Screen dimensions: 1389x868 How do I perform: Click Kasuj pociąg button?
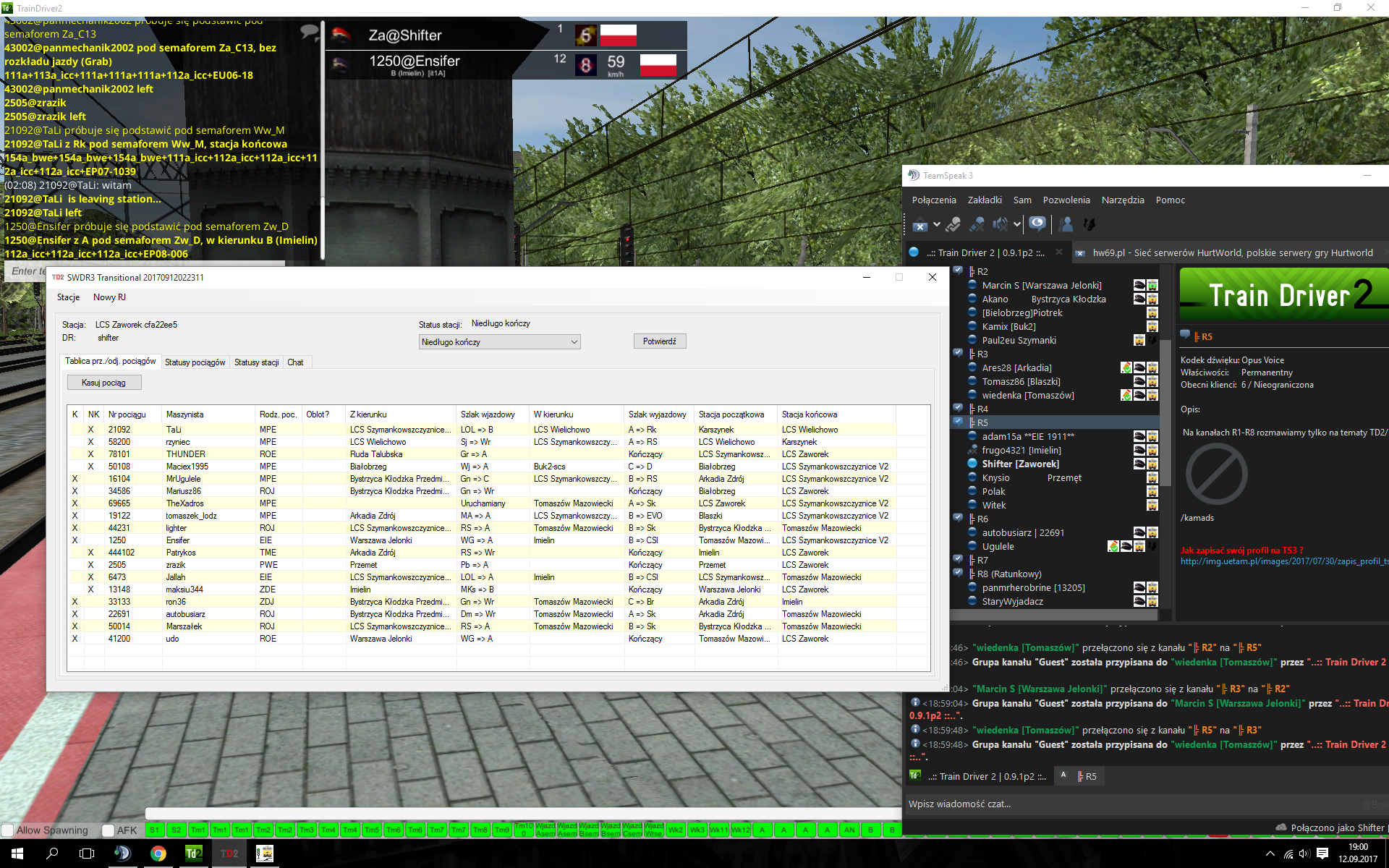pyautogui.click(x=103, y=383)
